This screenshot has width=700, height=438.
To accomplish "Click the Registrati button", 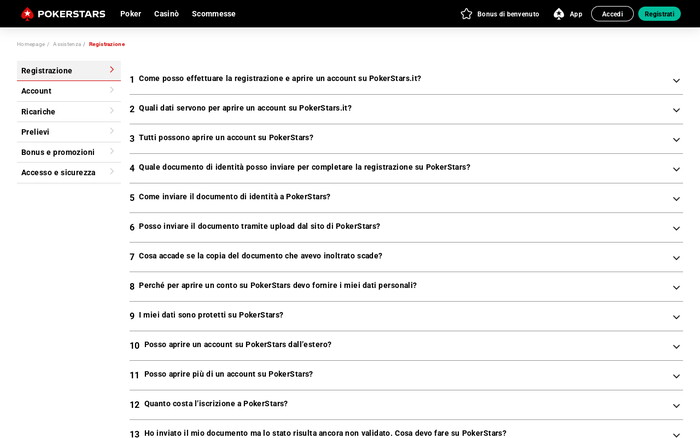I will click(659, 14).
